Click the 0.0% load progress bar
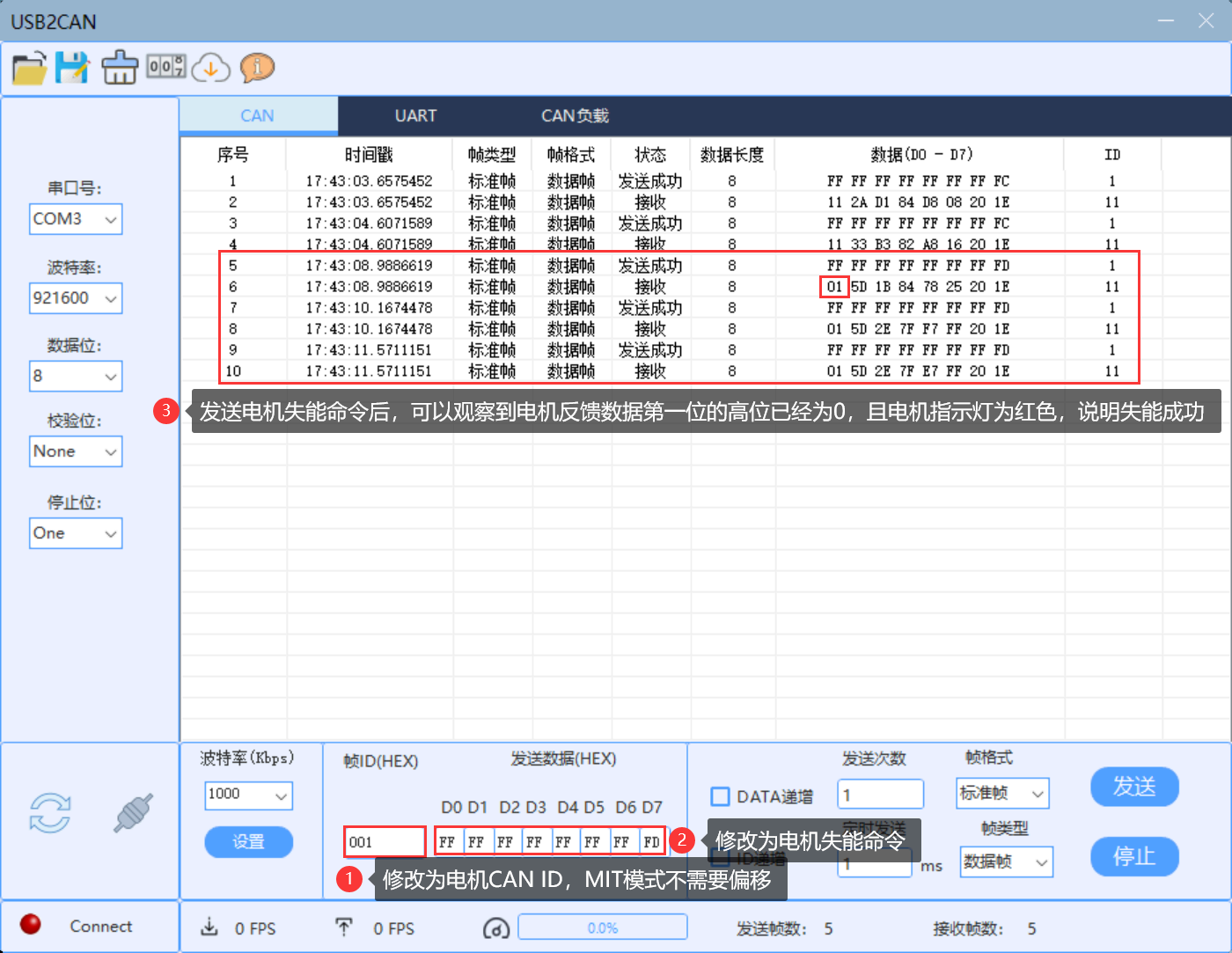 (603, 927)
